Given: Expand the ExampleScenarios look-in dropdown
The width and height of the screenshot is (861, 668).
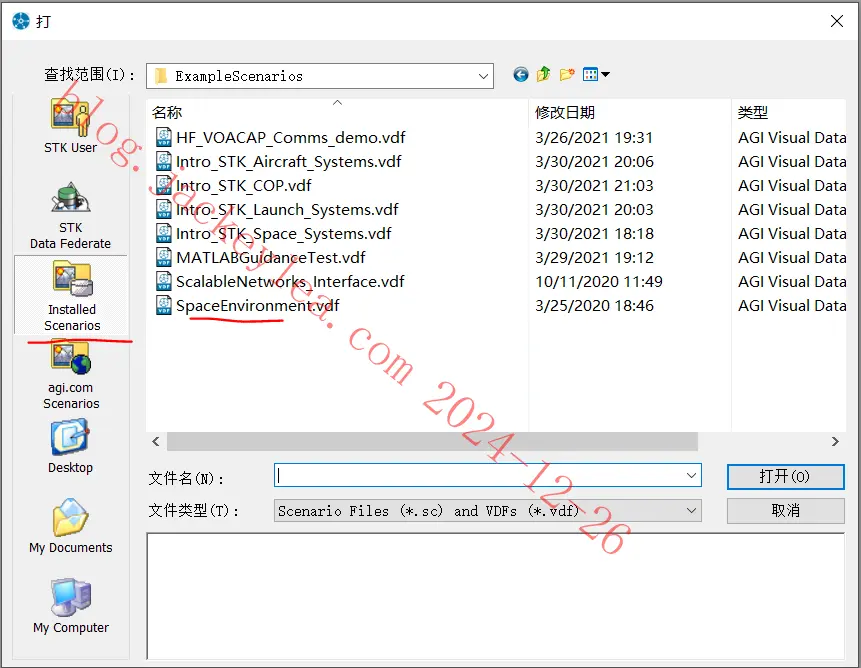Looking at the screenshot, I should [483, 76].
